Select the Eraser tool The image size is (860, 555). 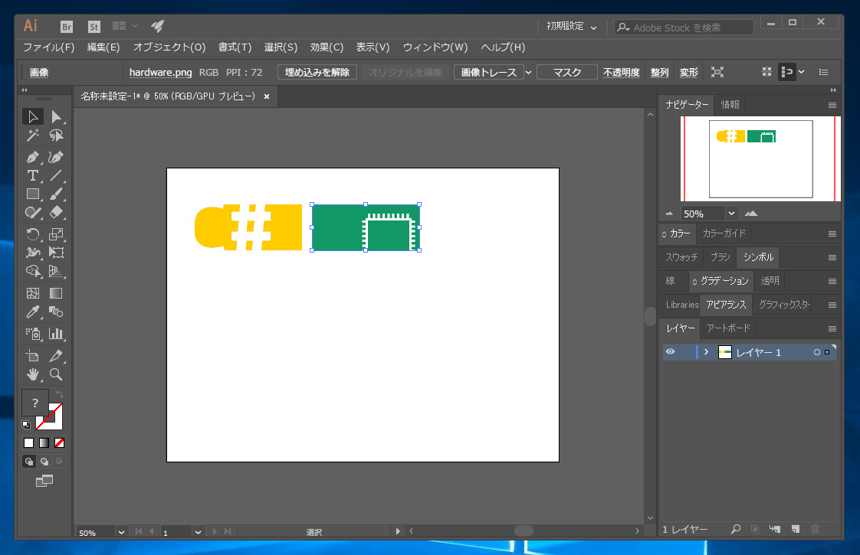(56, 213)
